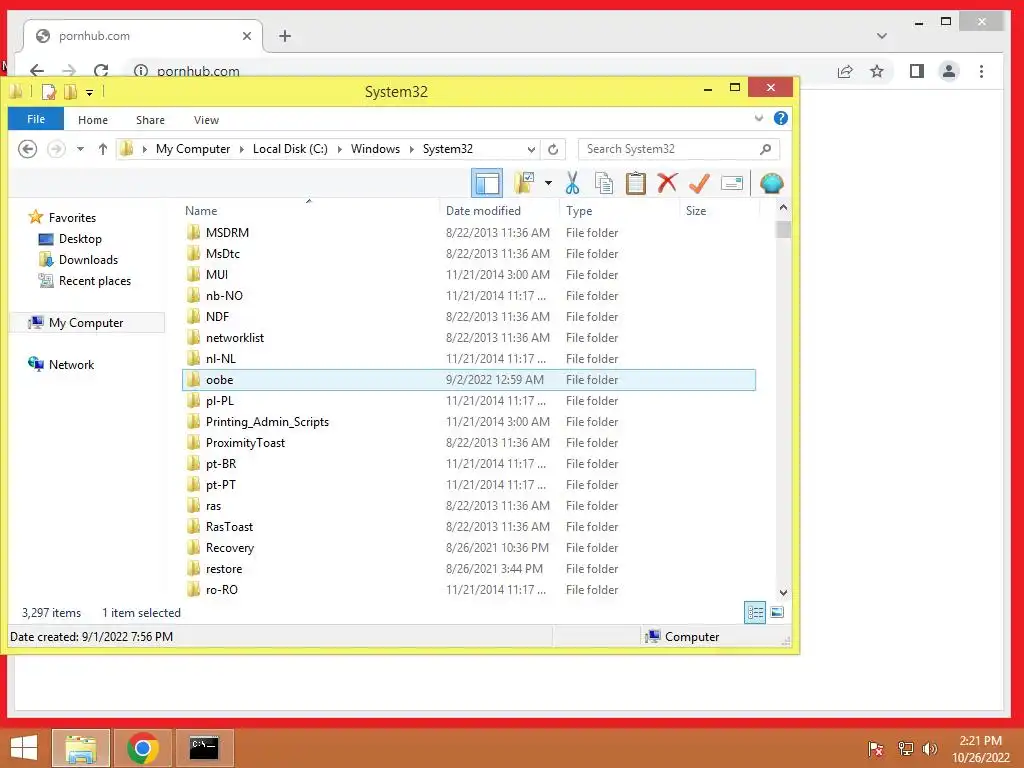Expand the ribbon with the chevron
The width and height of the screenshot is (1024, 768).
(758, 118)
